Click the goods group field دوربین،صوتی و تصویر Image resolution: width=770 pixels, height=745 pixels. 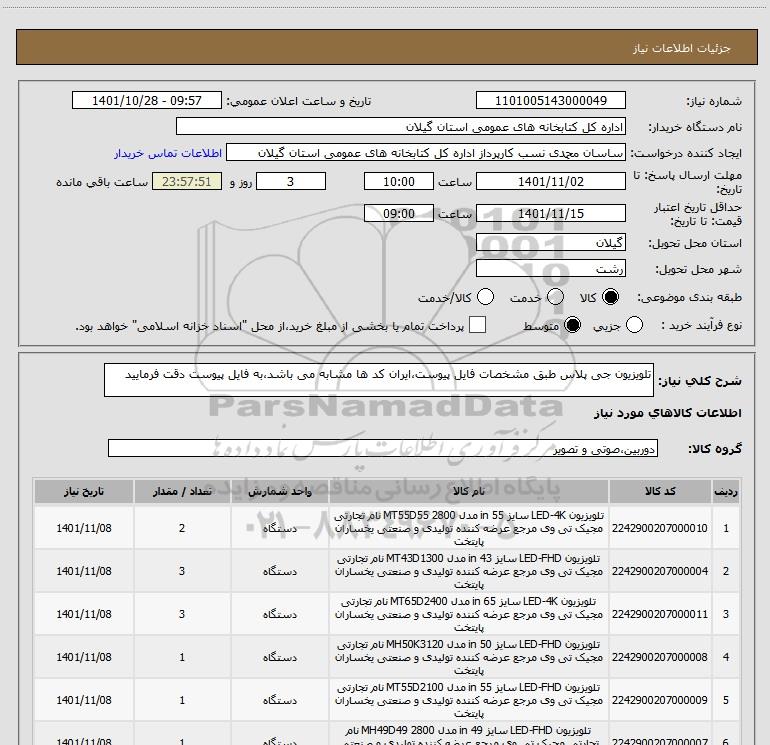coord(383,448)
